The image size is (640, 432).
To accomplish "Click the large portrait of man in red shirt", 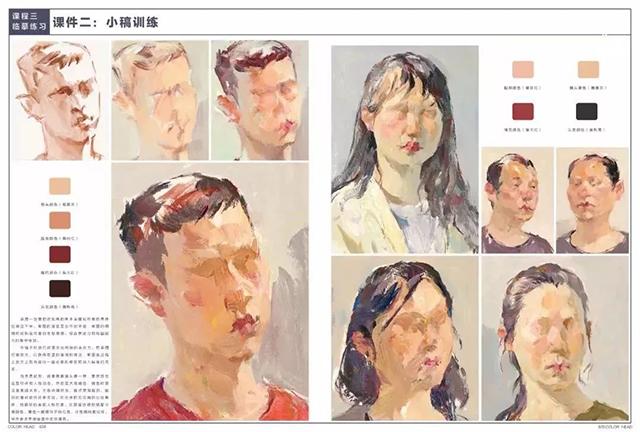I will 210,292.
